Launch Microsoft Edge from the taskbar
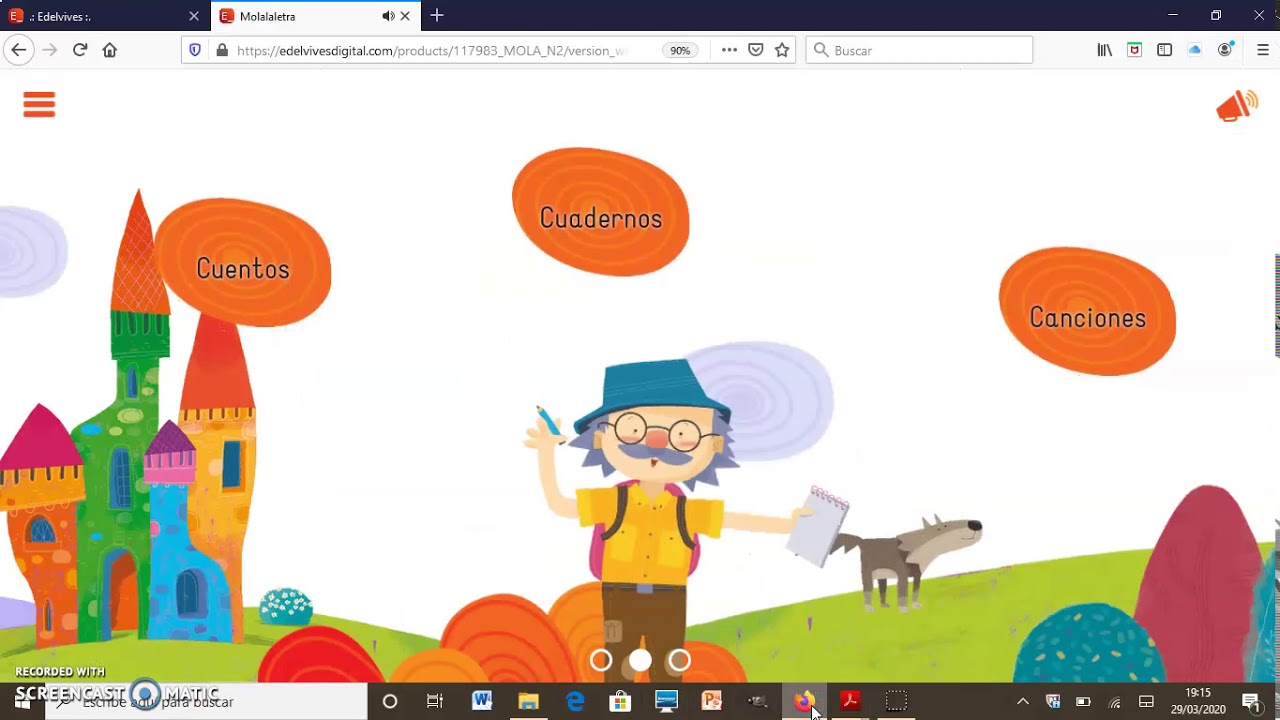The image size is (1280, 720). (x=575, y=701)
